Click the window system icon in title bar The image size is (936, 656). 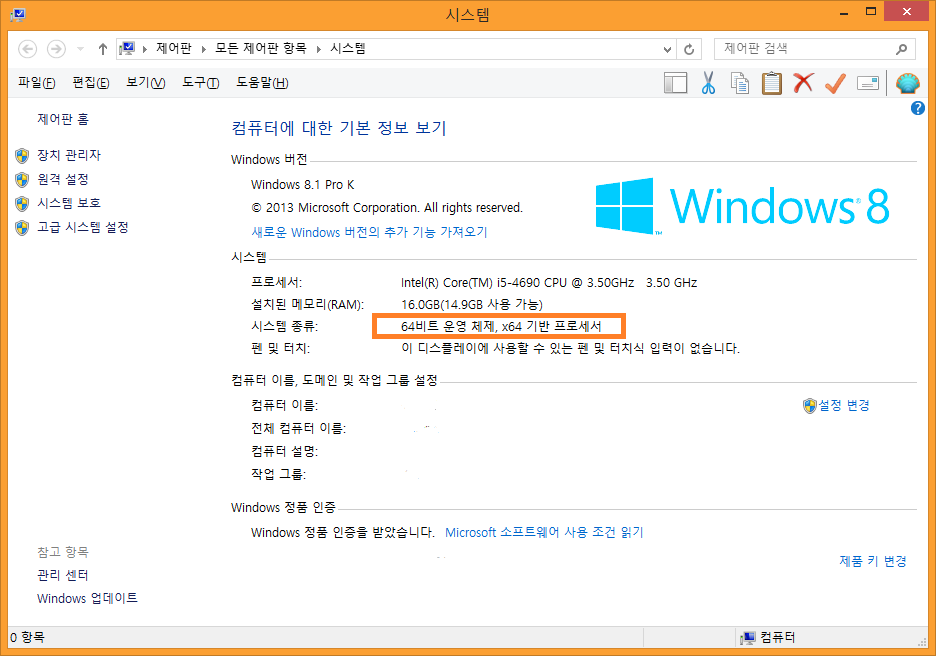click(17, 14)
